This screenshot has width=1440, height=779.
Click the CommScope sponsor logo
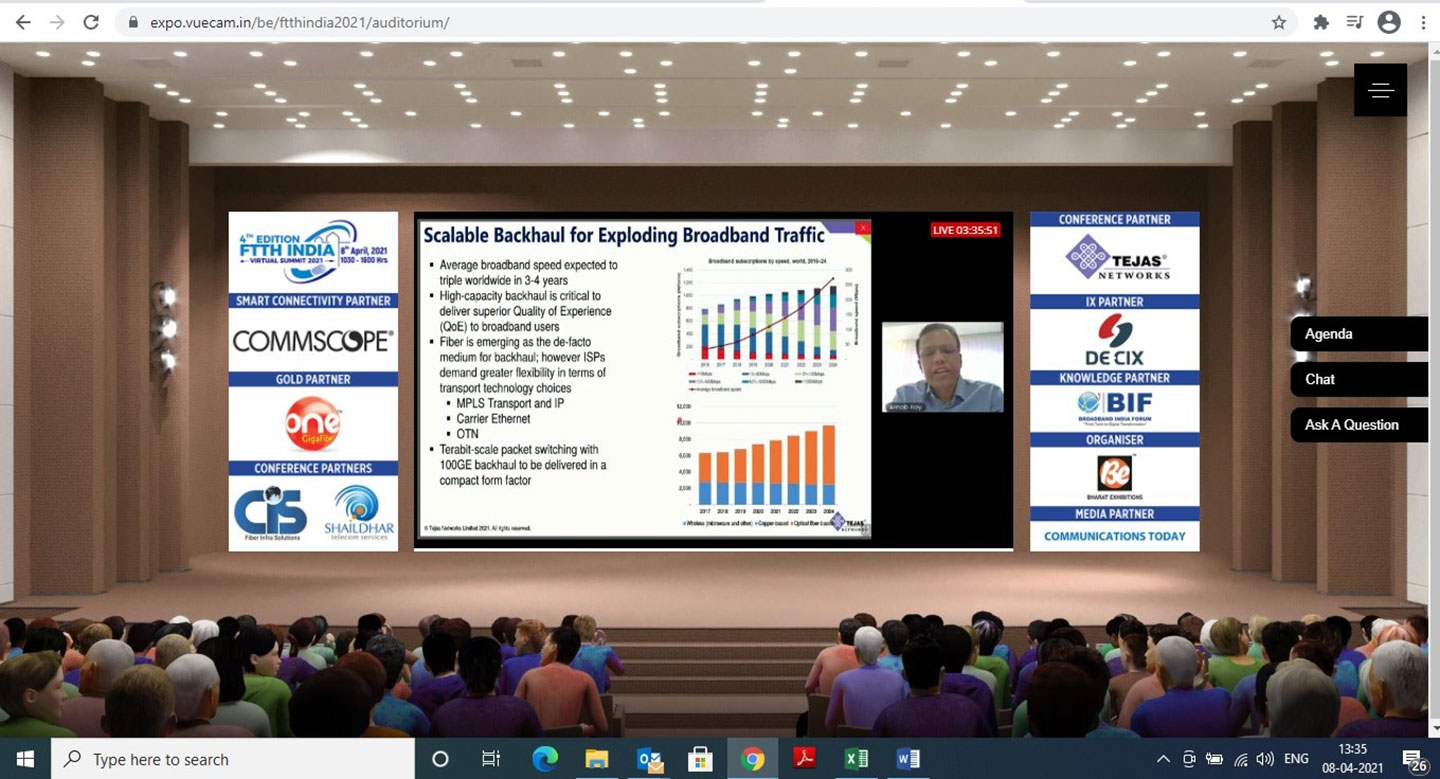[x=313, y=341]
